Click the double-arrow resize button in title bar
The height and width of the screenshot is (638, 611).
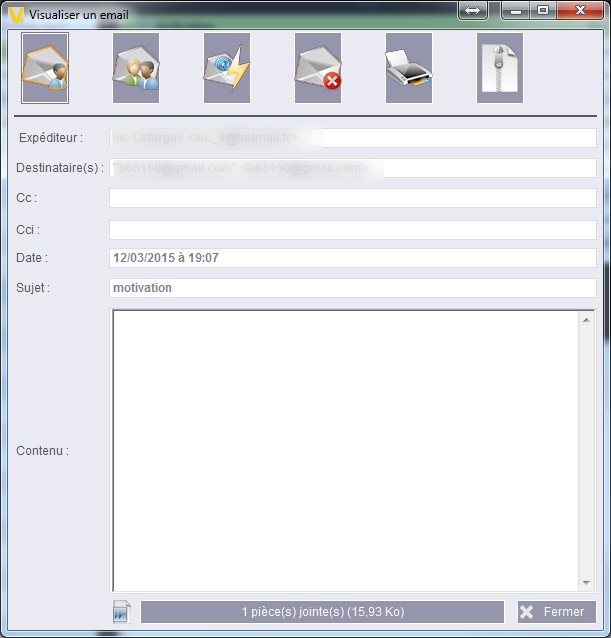474,11
